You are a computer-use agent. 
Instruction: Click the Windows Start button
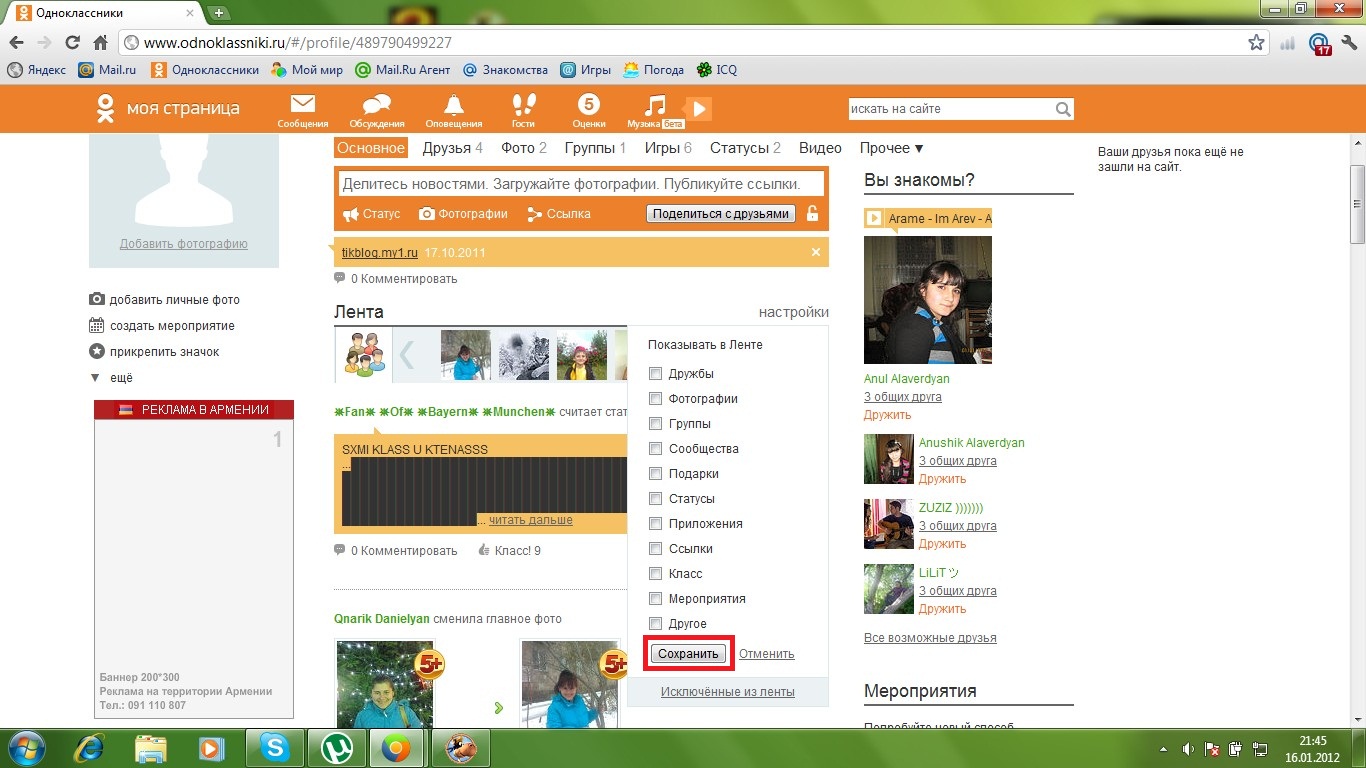coord(25,747)
